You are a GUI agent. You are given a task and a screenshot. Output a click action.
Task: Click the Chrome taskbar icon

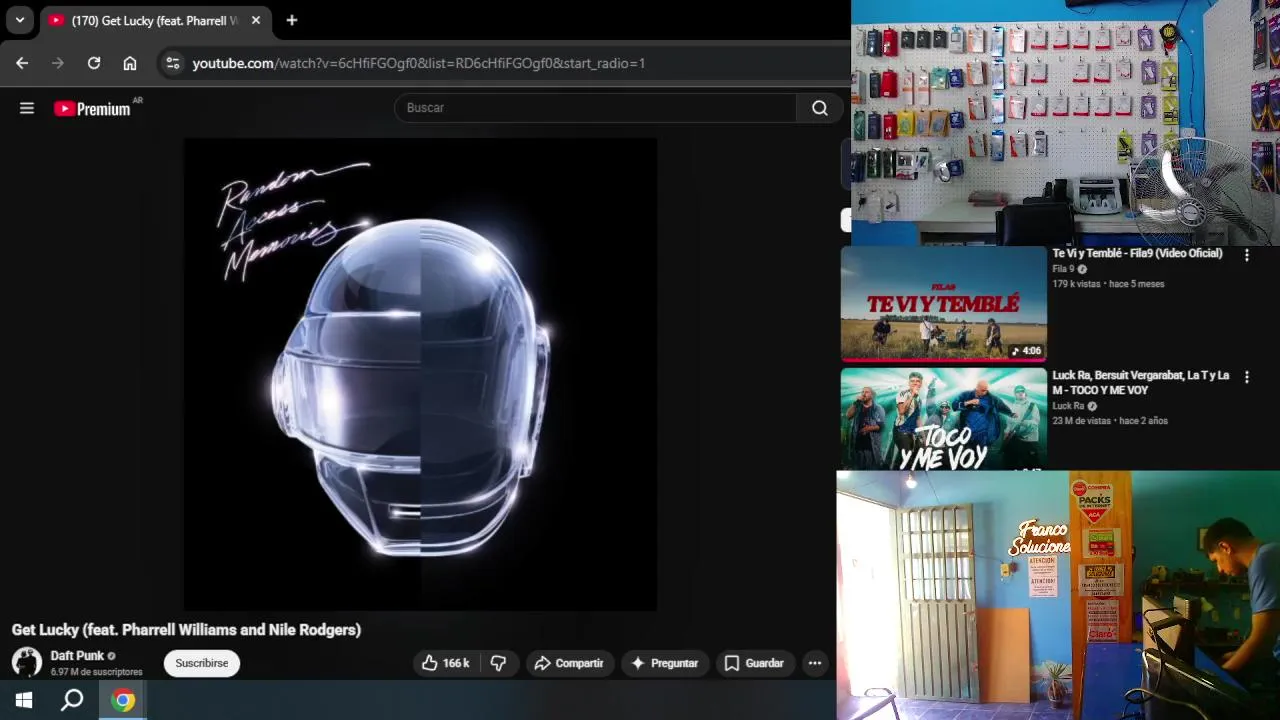[123, 700]
